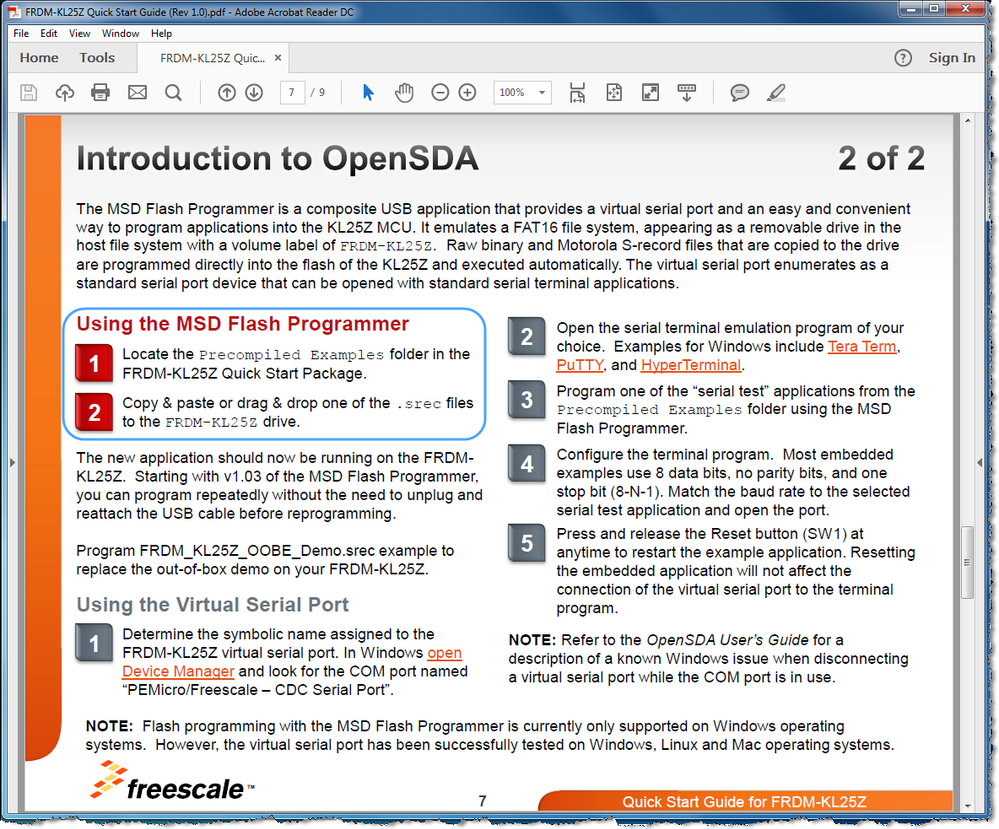Screen dimensions: 999x829
Task: Click the freescale logo
Action: [172, 781]
